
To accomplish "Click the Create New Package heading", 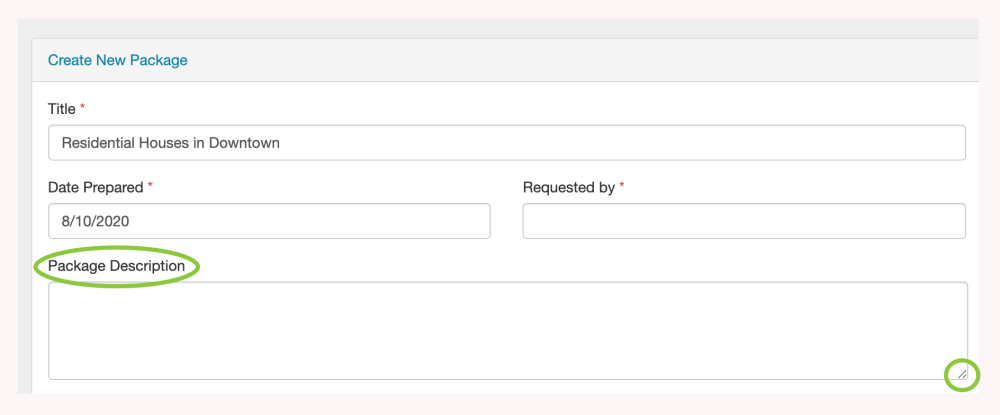I will [118, 60].
